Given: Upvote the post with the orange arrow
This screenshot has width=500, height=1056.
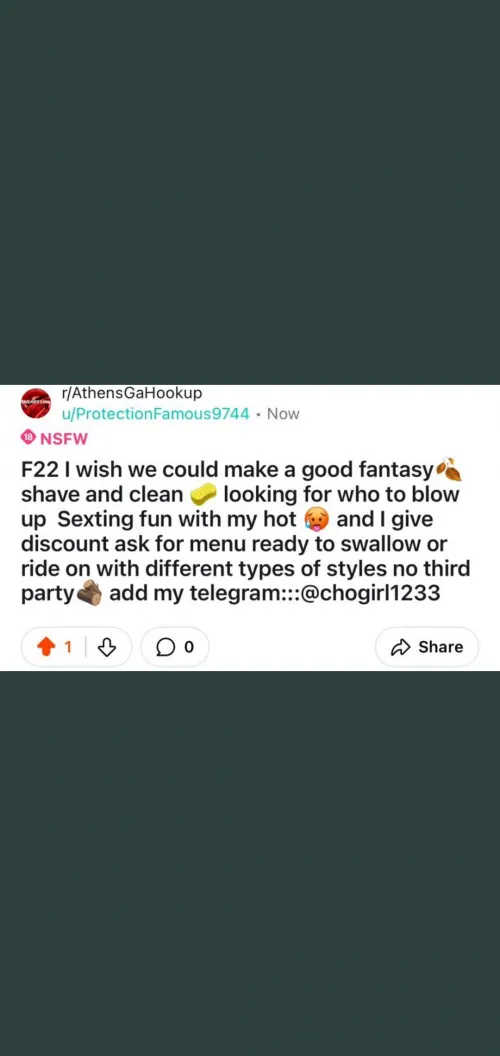Looking at the screenshot, I should pyautogui.click(x=46, y=647).
